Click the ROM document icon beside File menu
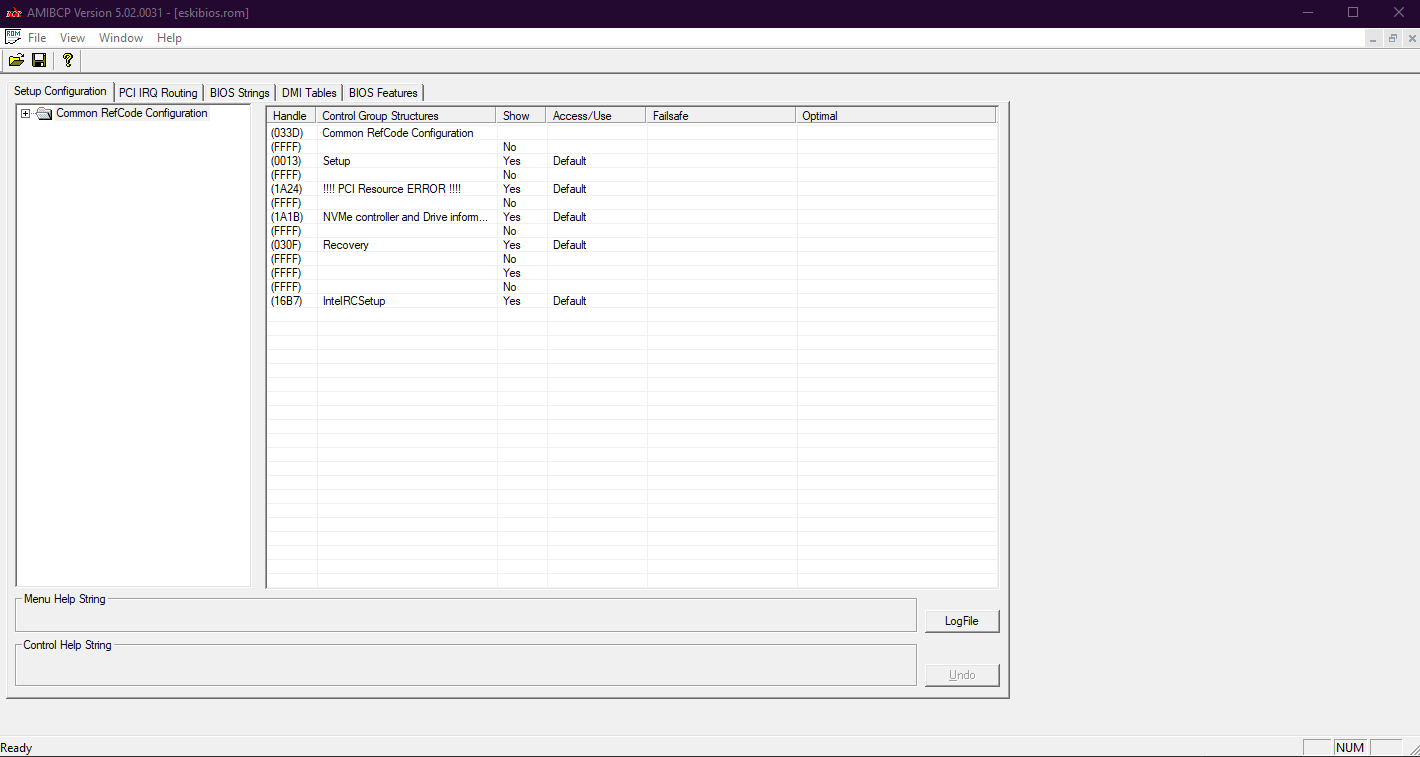 coord(13,37)
